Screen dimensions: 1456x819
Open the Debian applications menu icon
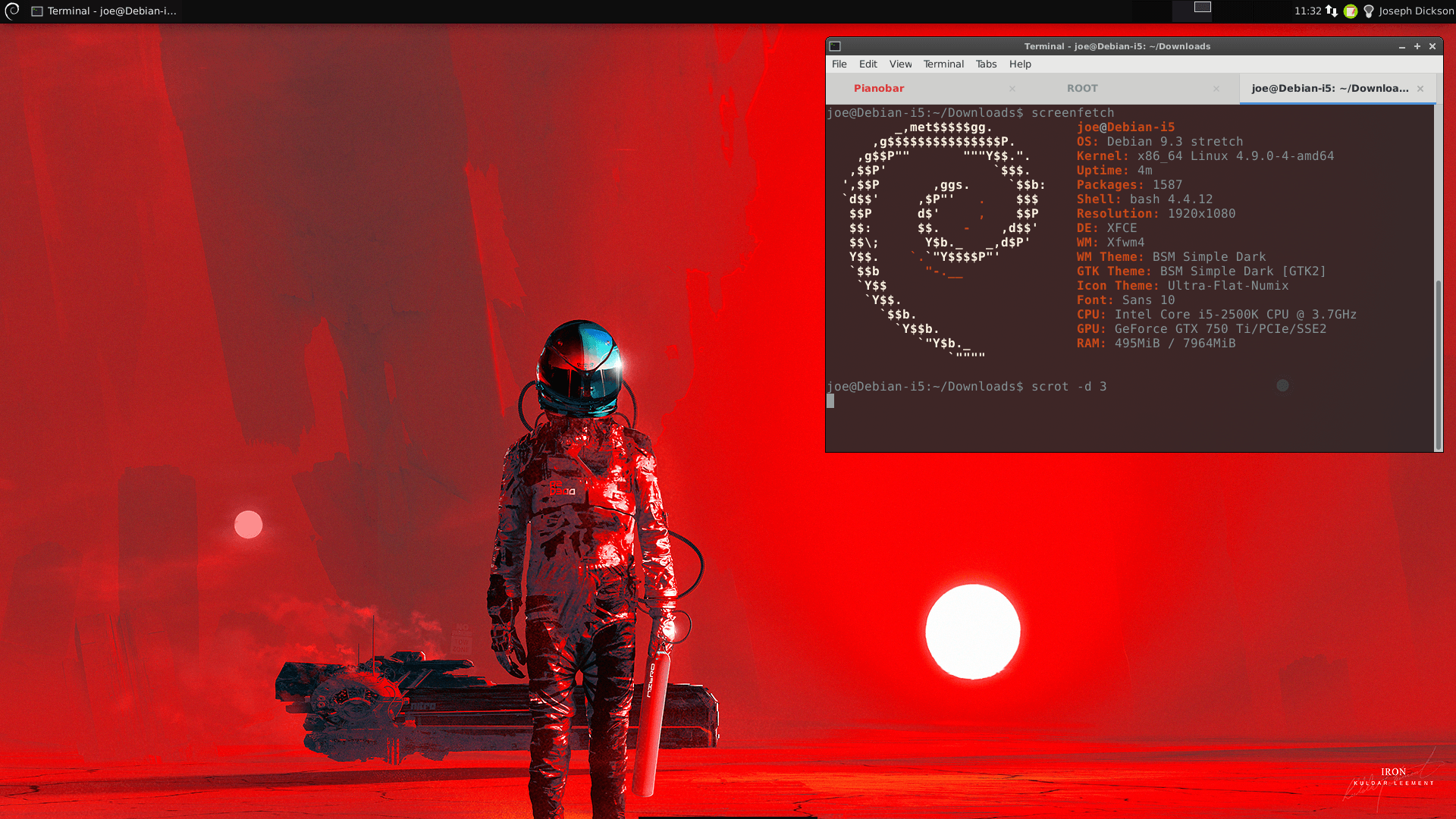pos(12,11)
